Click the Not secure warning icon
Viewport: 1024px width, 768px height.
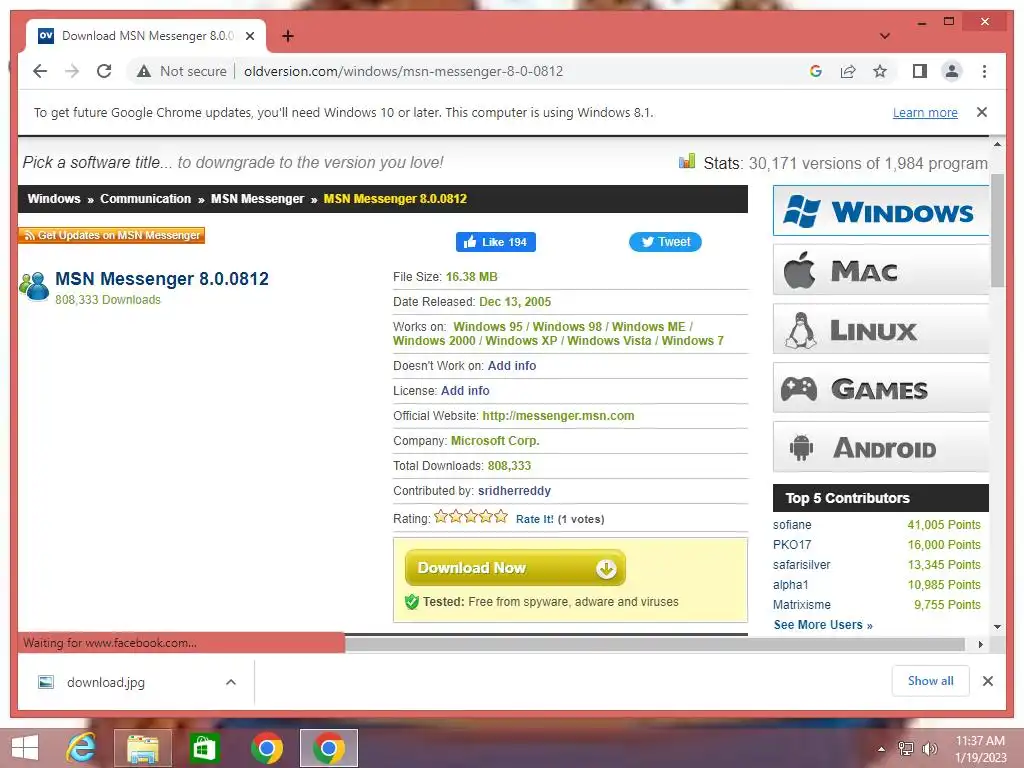[x=144, y=71]
